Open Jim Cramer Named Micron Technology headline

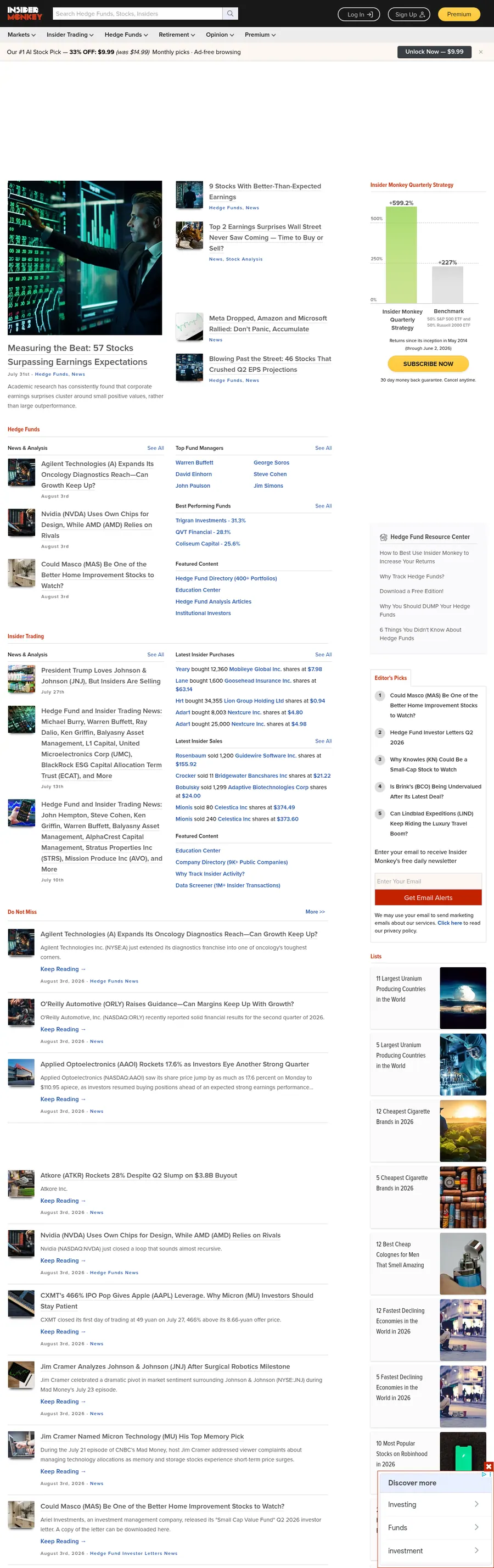142,1436
